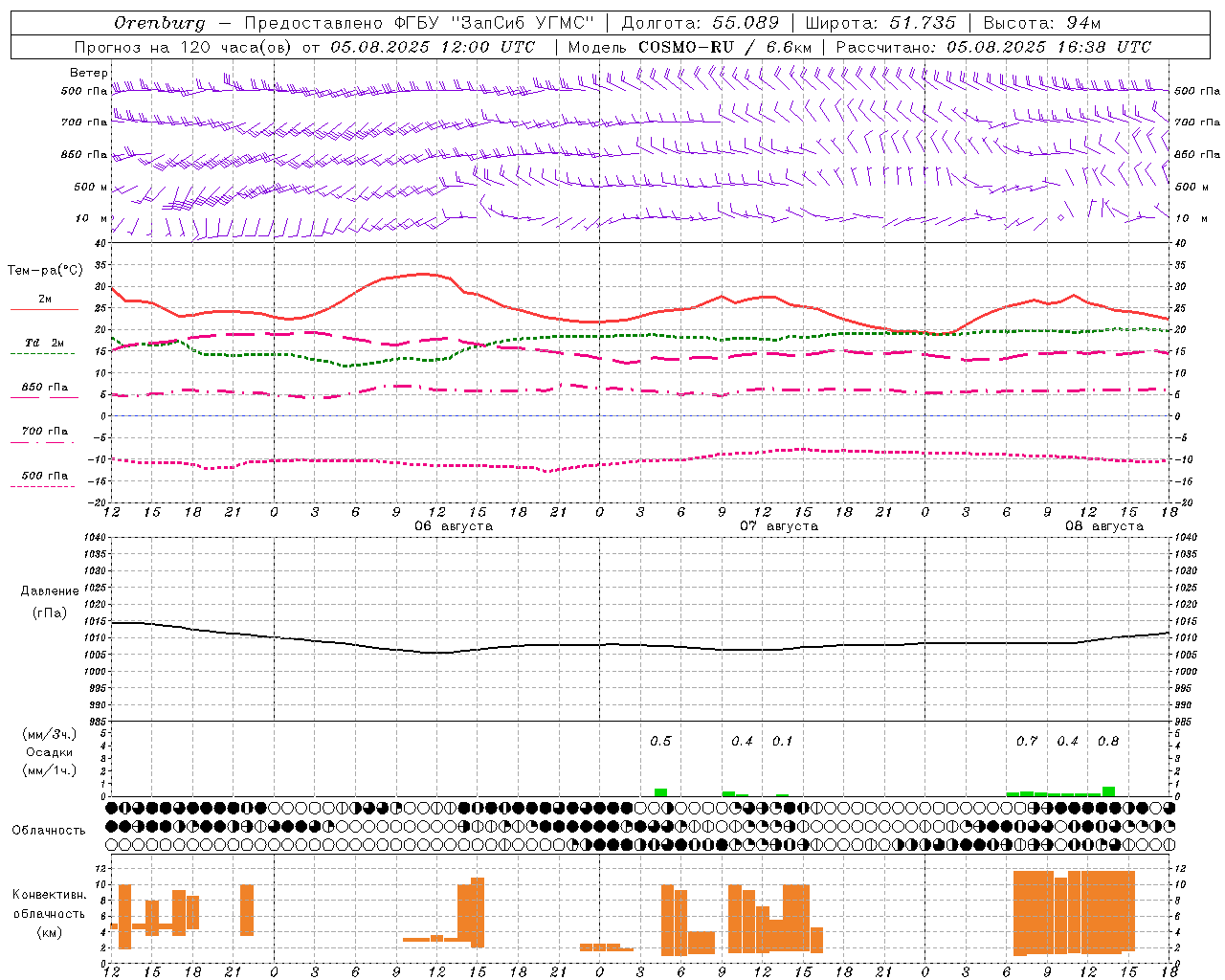
Task: Click the Осадки panel label
Action: coord(50,752)
